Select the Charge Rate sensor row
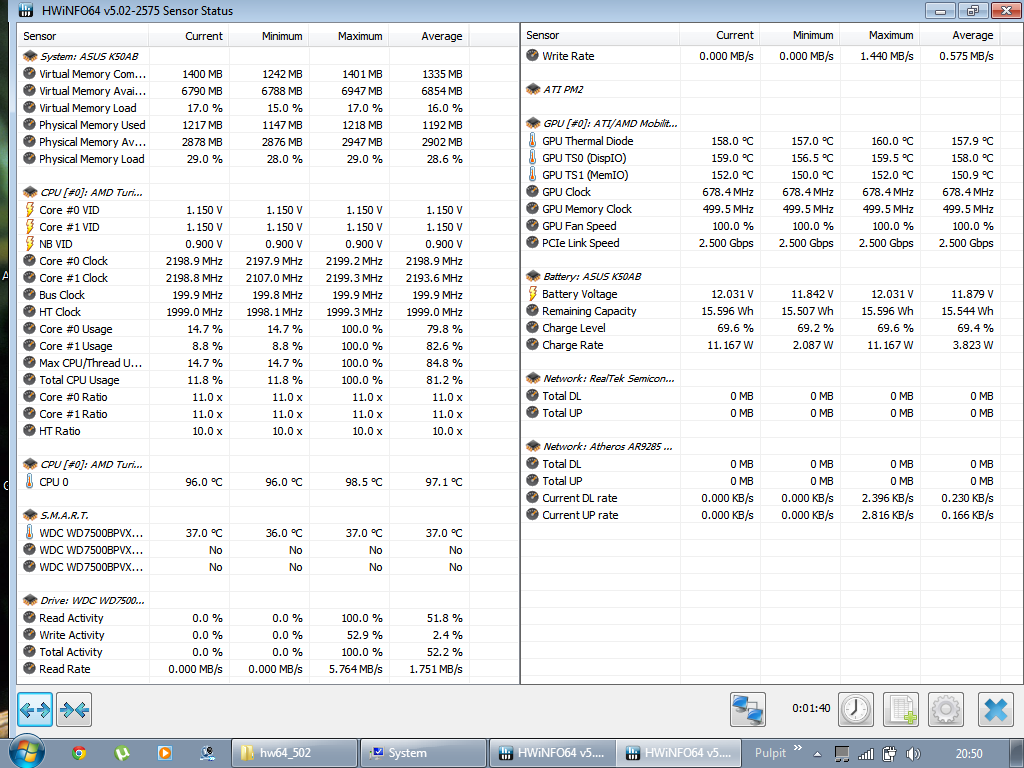The width and height of the screenshot is (1024, 768). (x=761, y=345)
